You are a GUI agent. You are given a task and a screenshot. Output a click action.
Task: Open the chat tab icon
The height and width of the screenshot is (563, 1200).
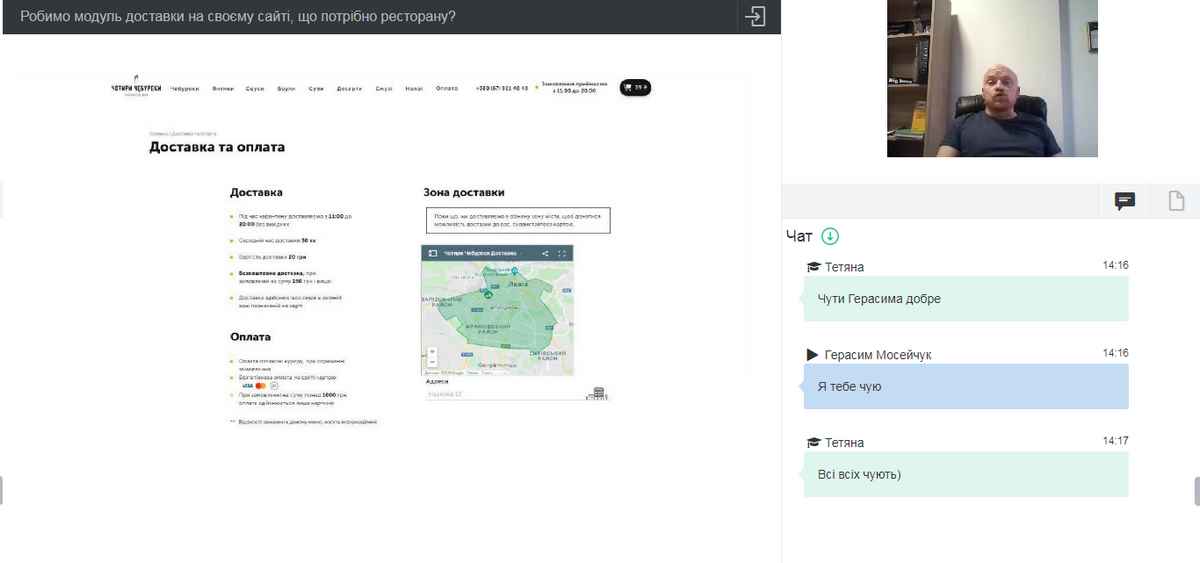pyautogui.click(x=1125, y=201)
